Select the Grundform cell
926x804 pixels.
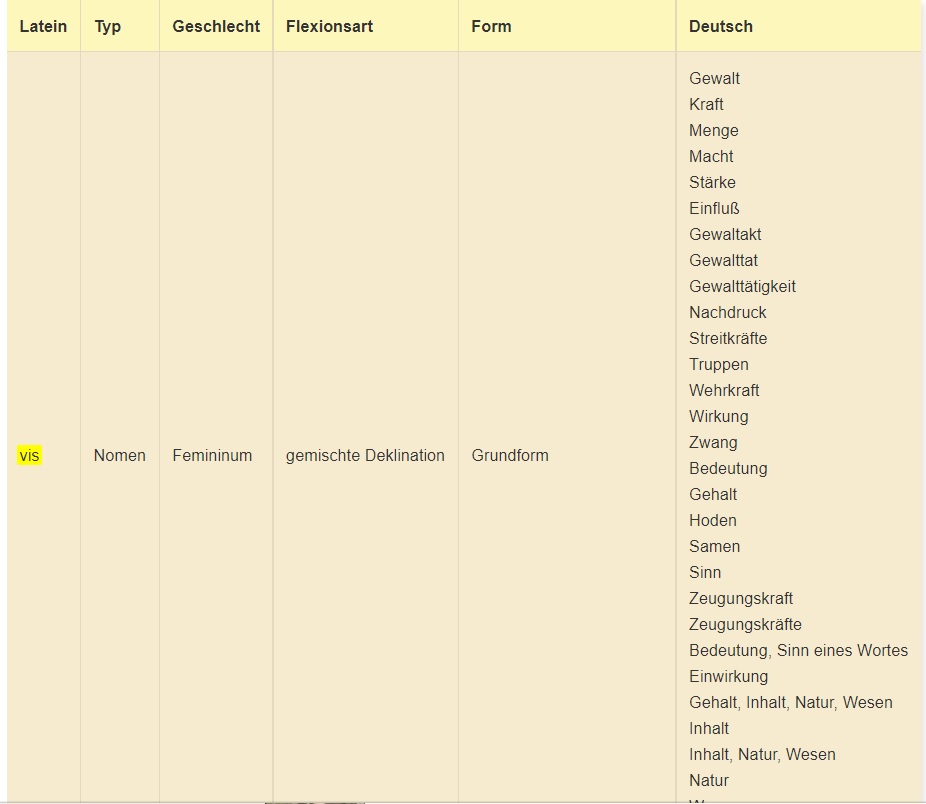click(510, 455)
